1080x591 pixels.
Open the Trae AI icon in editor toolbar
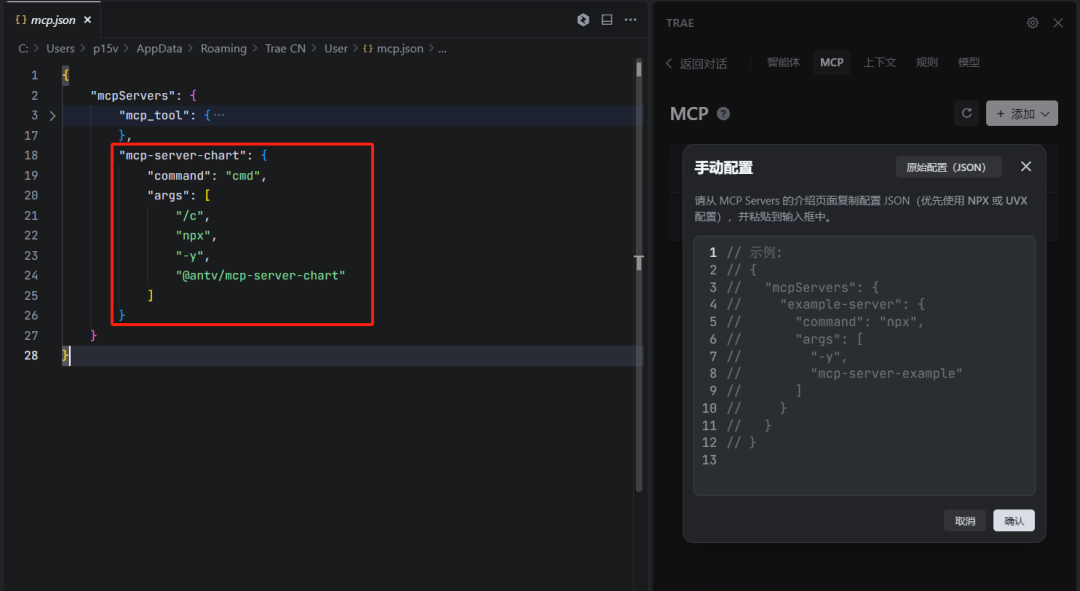coord(583,20)
